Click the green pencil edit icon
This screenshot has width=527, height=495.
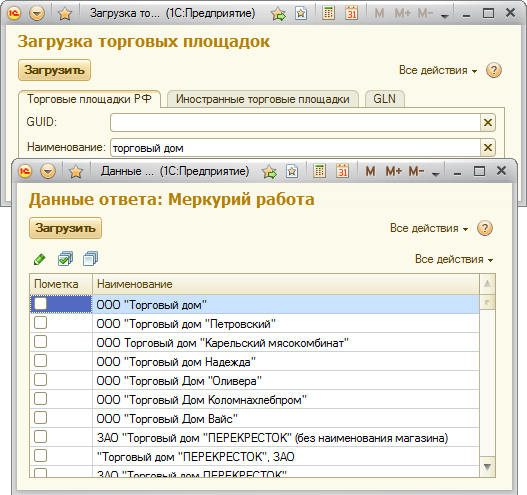[40, 259]
